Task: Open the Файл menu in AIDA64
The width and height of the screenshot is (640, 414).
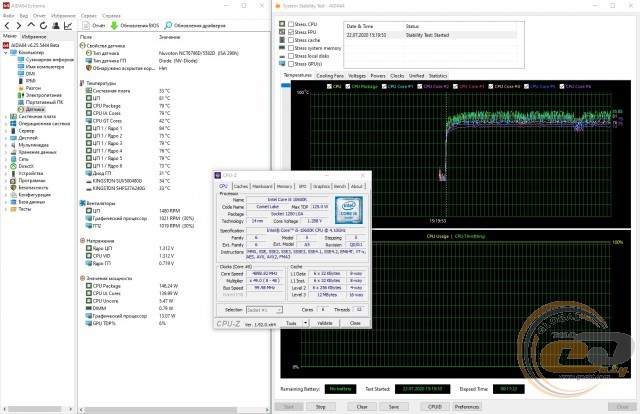Action: point(9,16)
